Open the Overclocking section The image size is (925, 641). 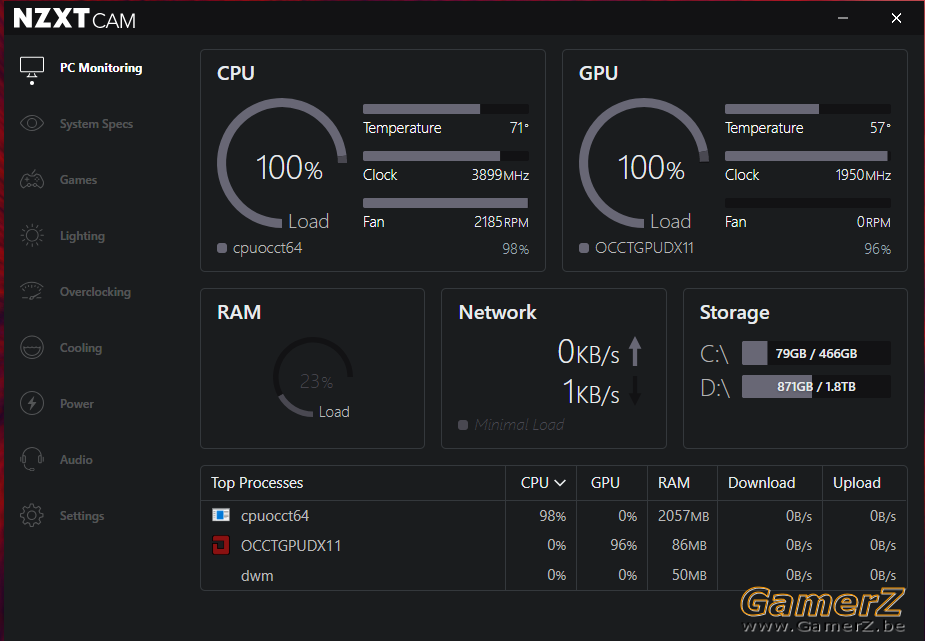95,292
